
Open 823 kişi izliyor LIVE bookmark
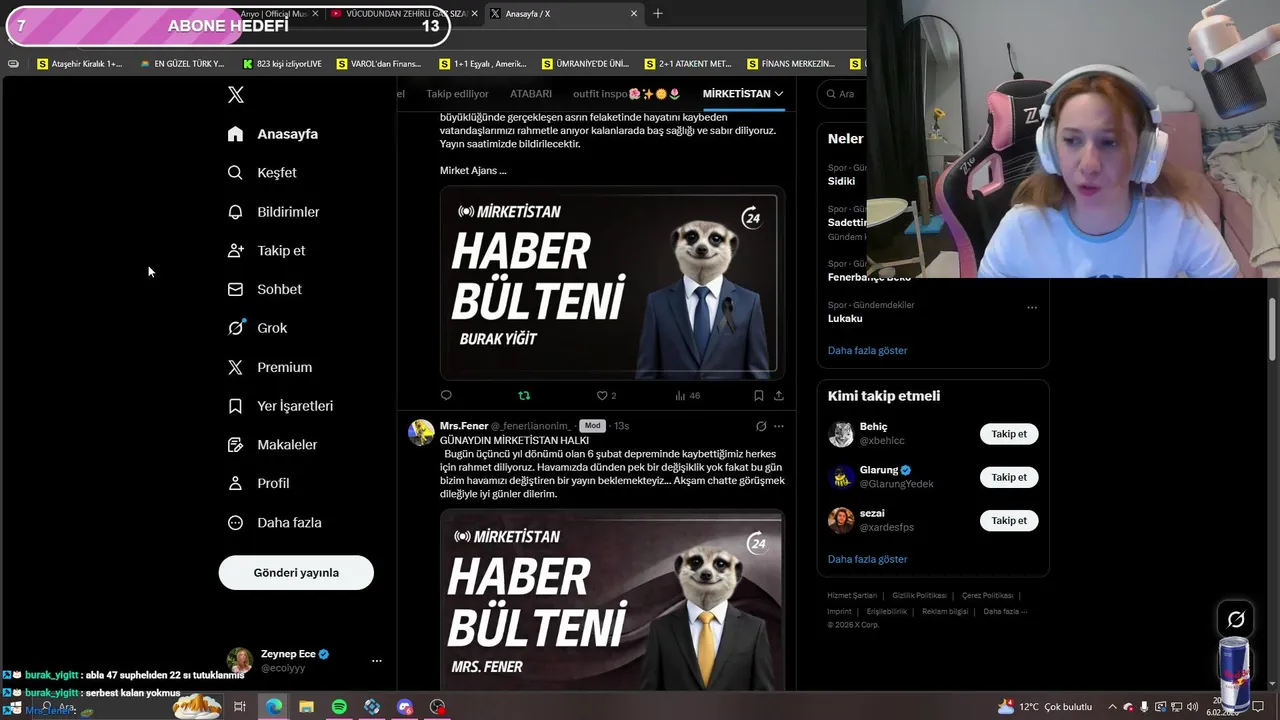tap(282, 64)
